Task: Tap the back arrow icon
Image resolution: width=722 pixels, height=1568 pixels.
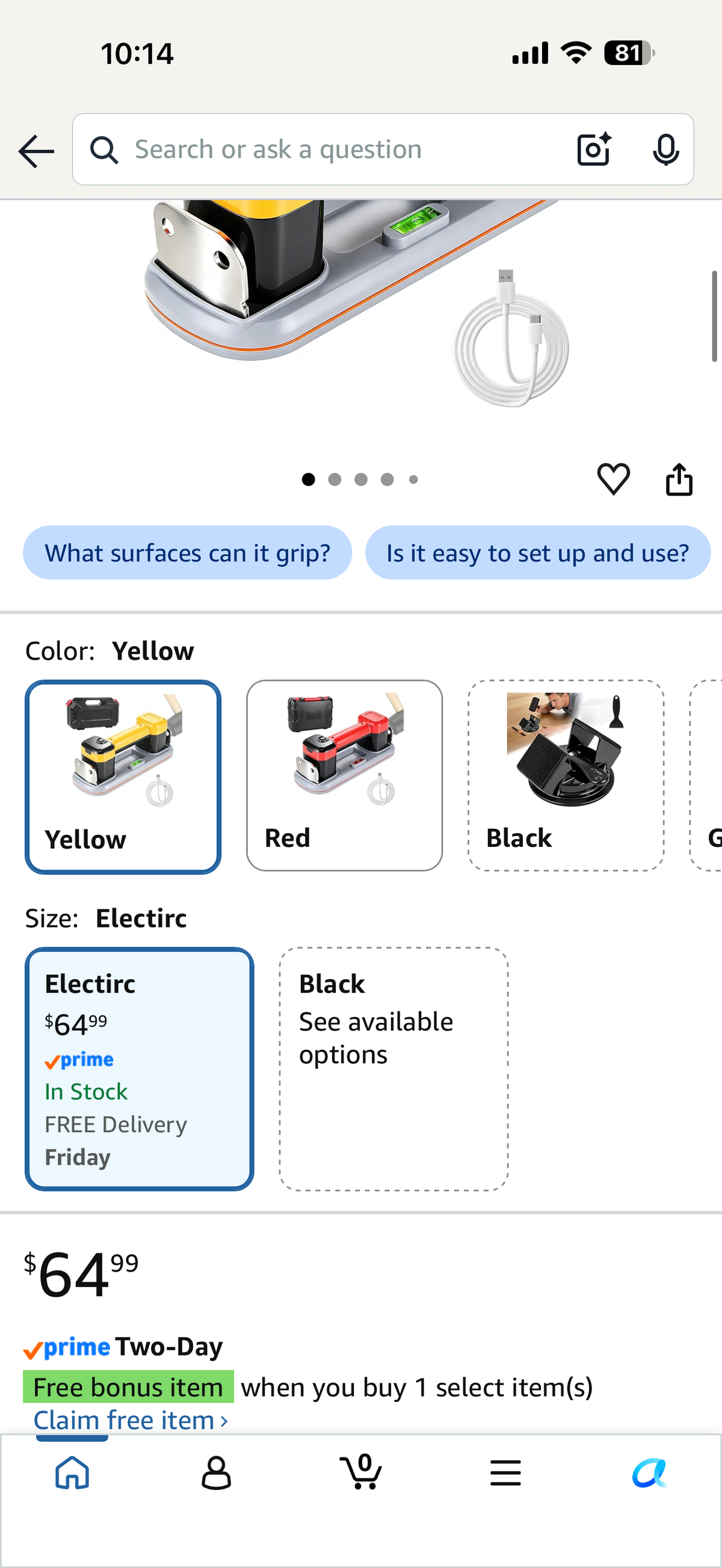Action: (x=37, y=150)
